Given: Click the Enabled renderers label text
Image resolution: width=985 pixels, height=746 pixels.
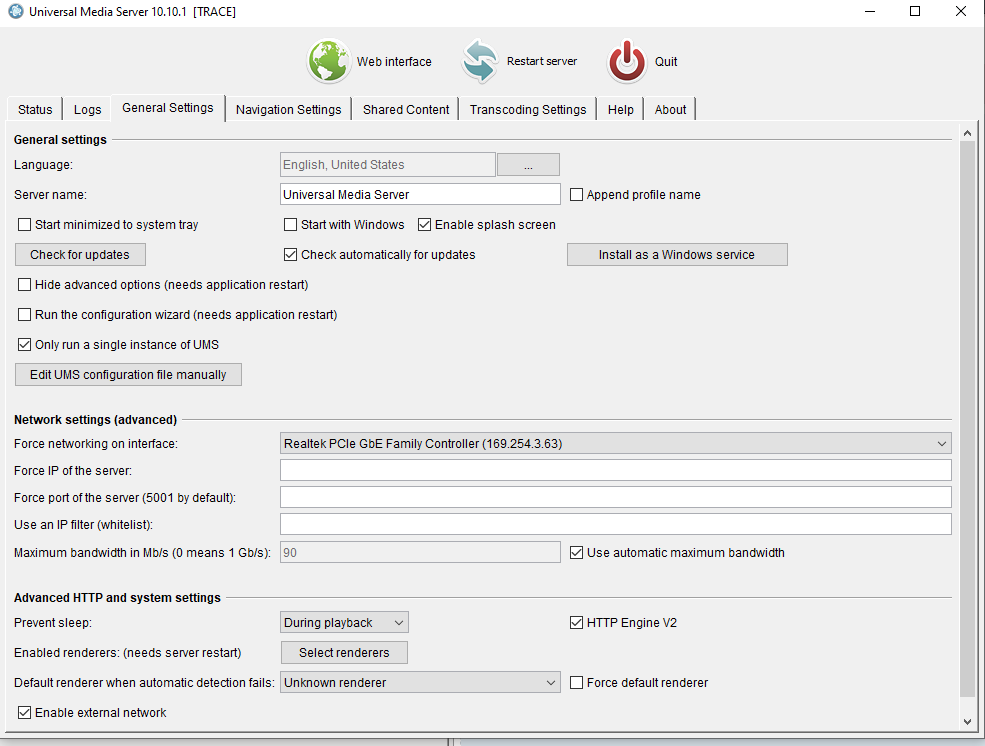Looking at the screenshot, I should [x=128, y=652].
